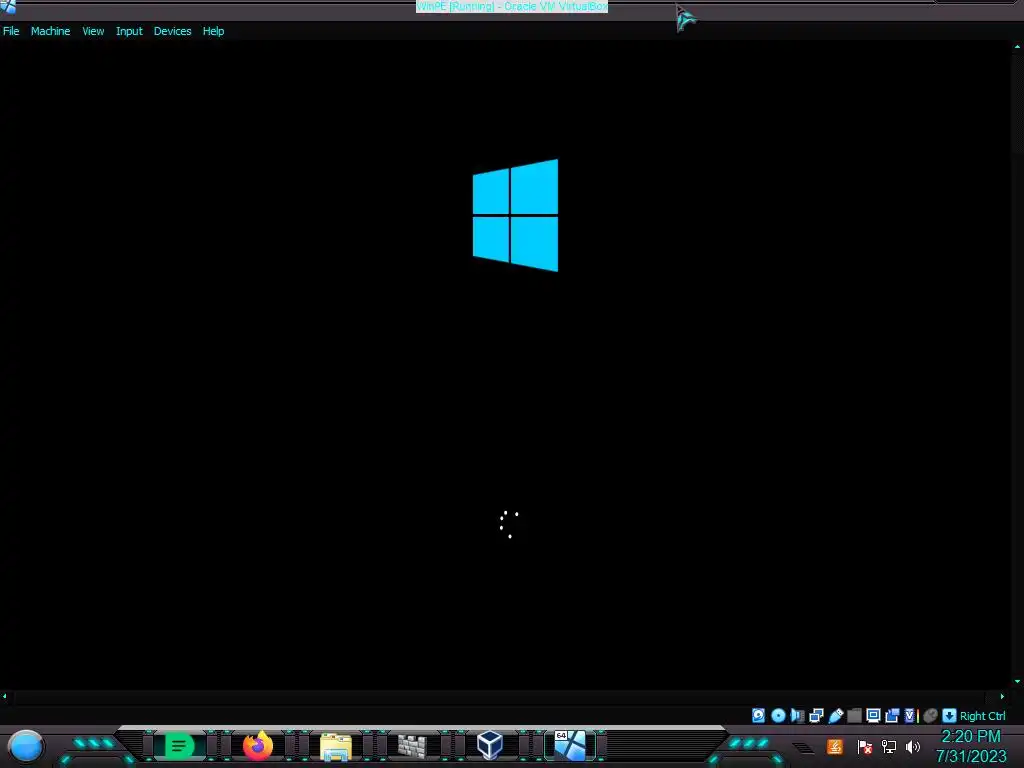Screen dimensions: 1024x768
Task: Click the USB devices status icon
Action: coord(835,716)
